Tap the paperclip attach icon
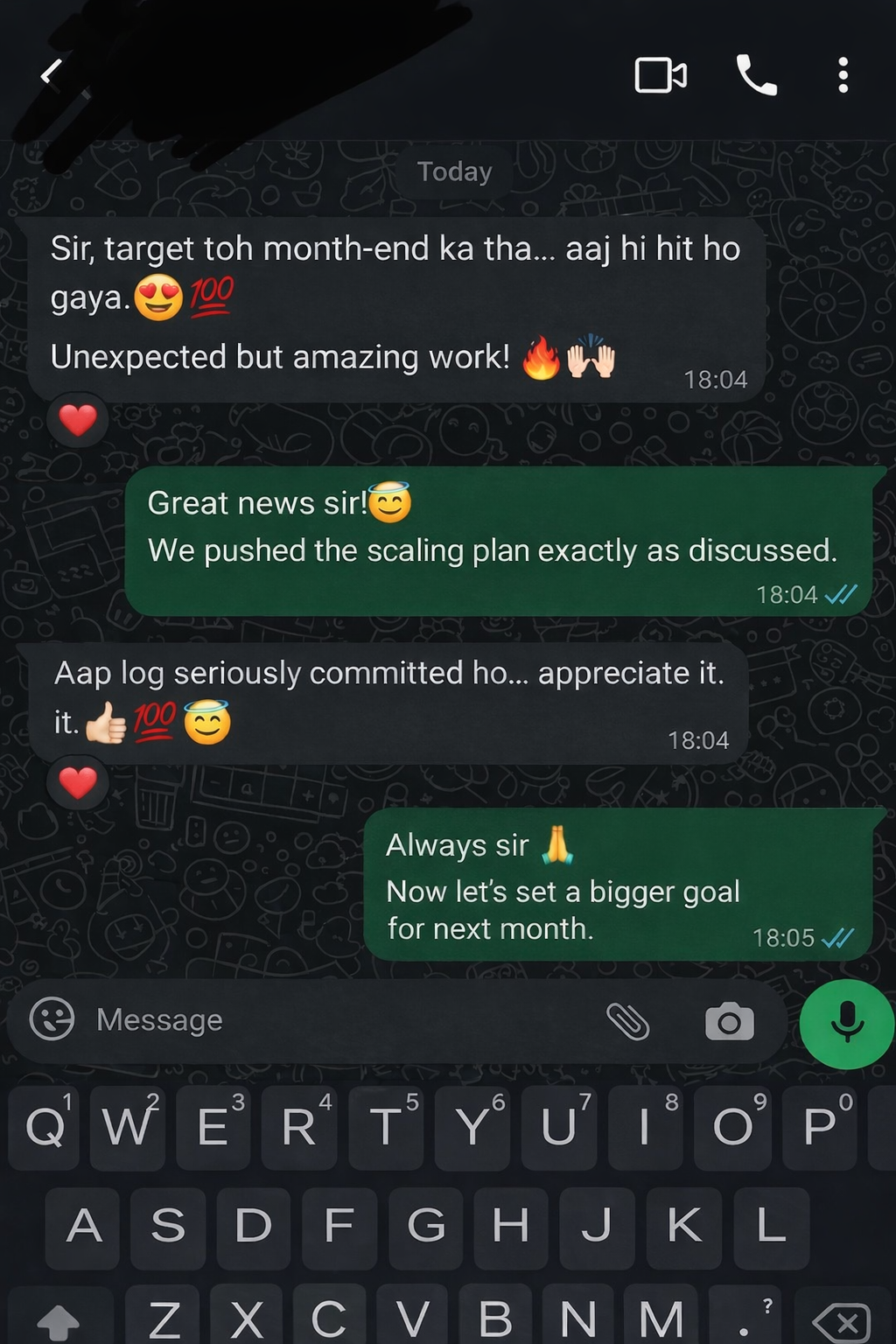 pos(627,1020)
